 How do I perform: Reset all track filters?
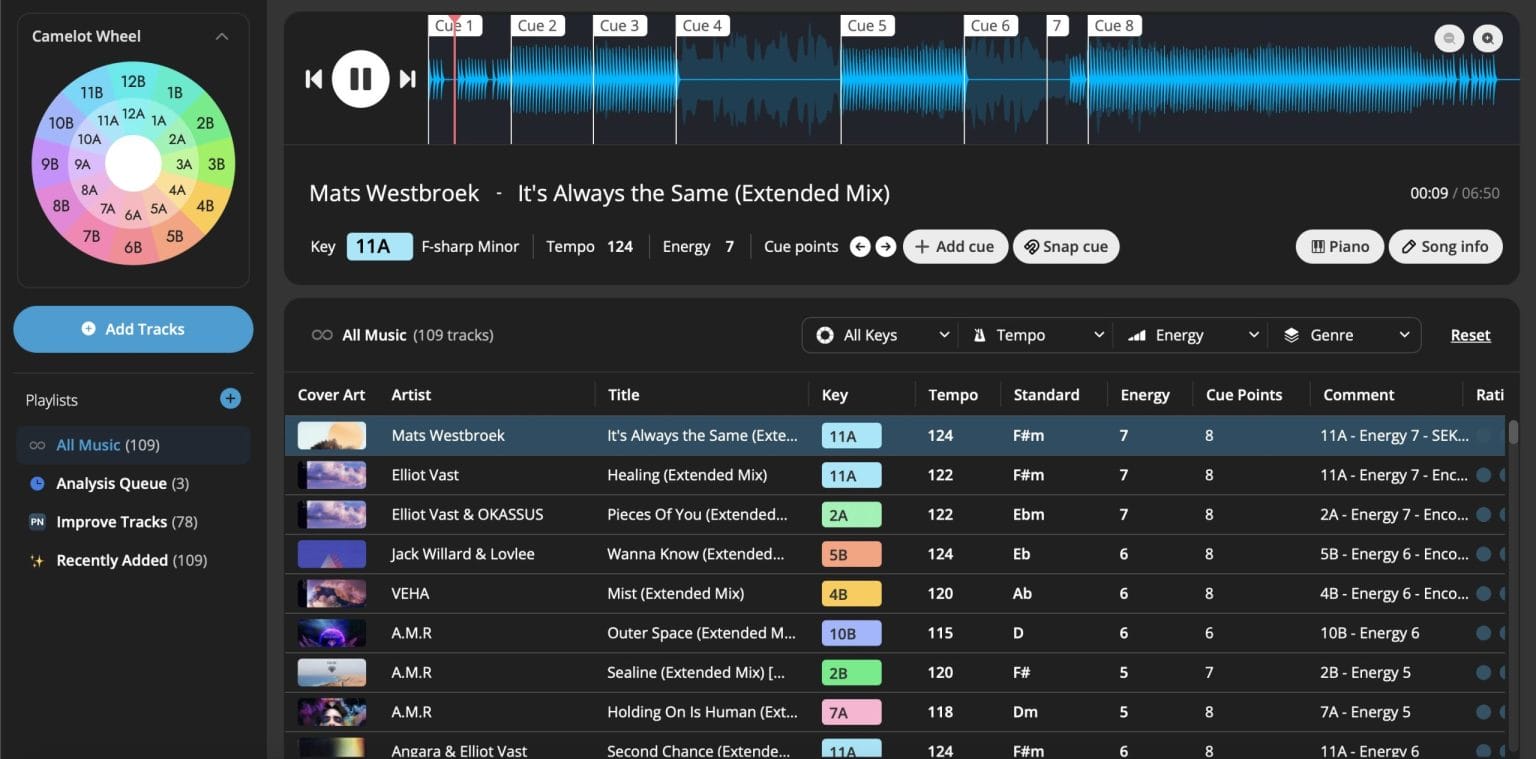point(1470,335)
